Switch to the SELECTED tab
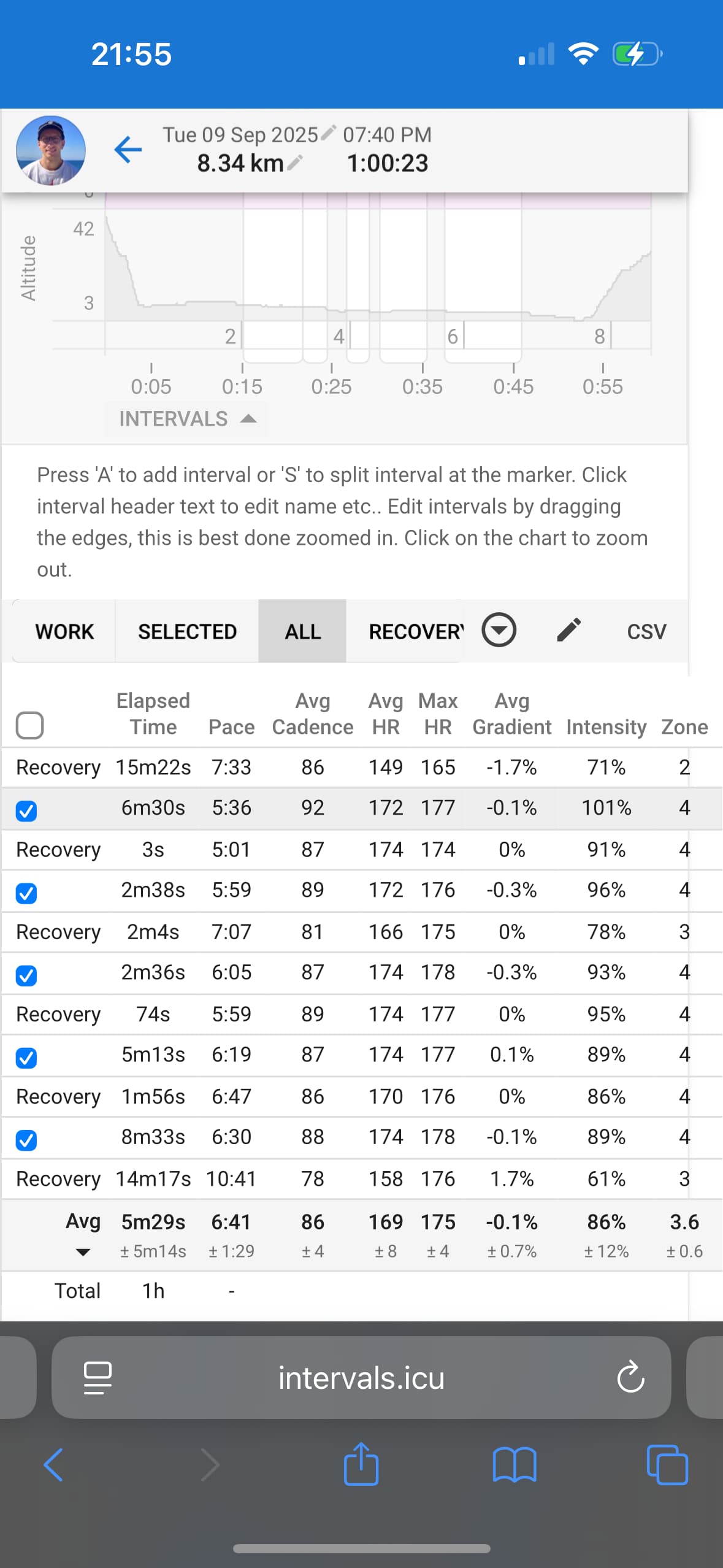Screen dimensions: 723x1568 (x=187, y=631)
